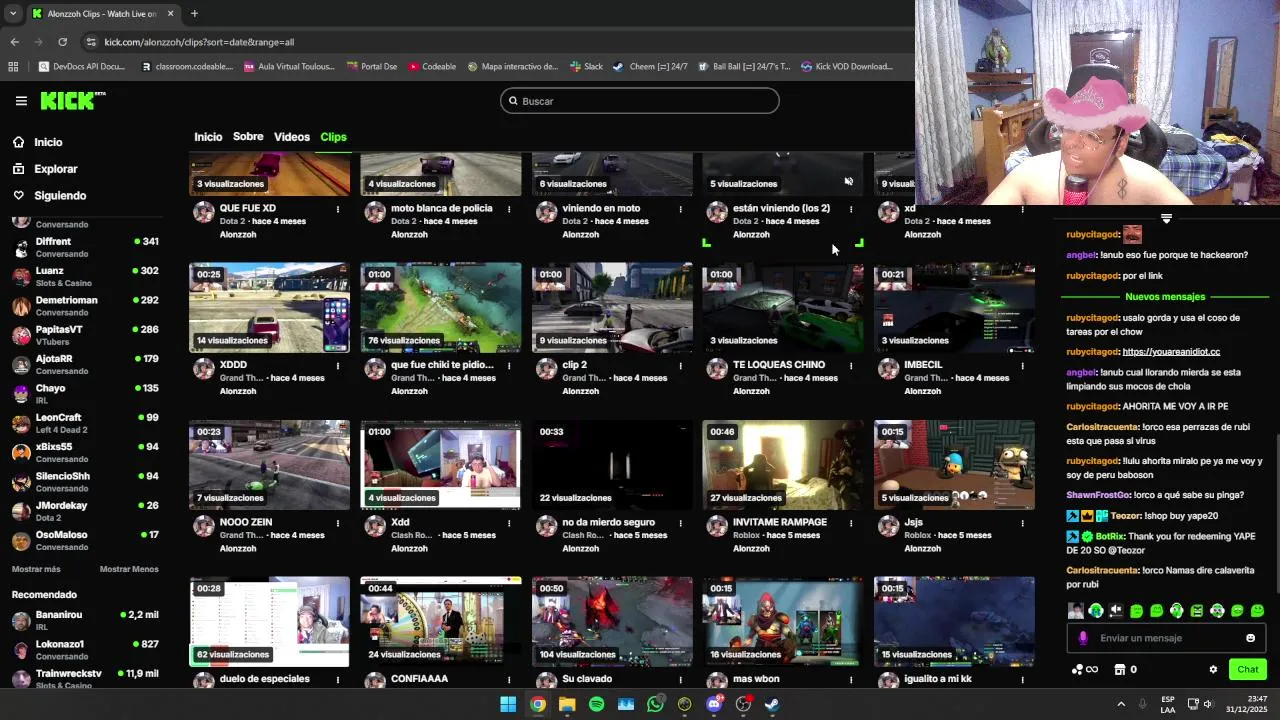Show hidden system tray icons
The height and width of the screenshot is (720, 1280).
(x=1120, y=704)
